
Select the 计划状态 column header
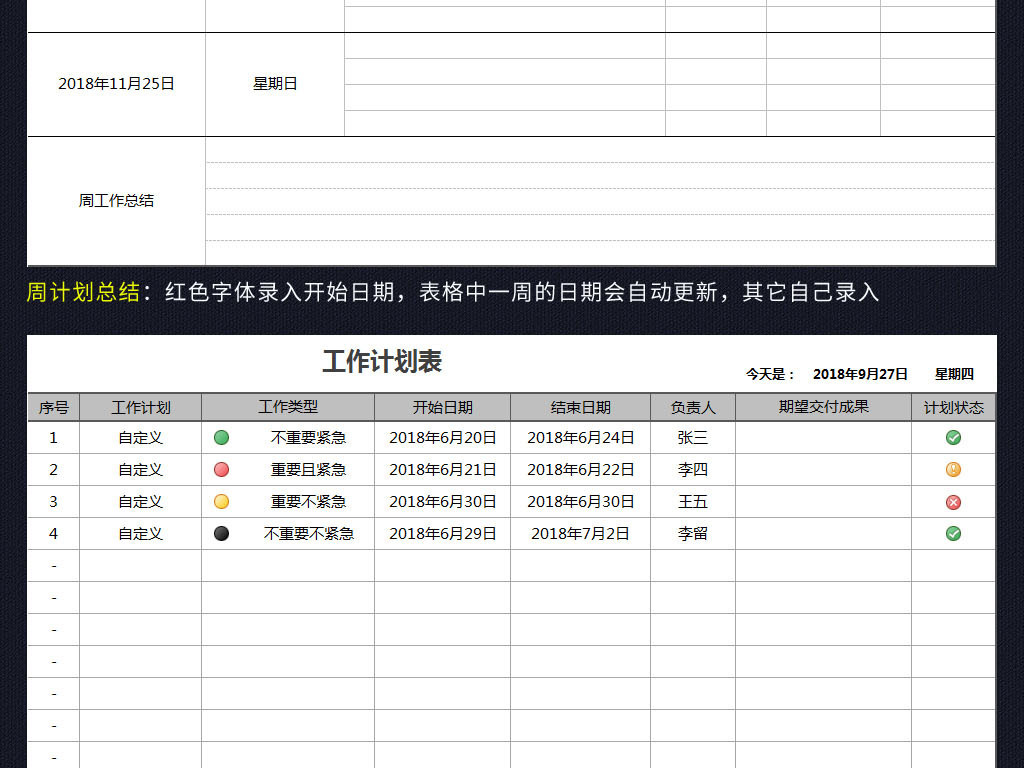pyautogui.click(x=953, y=407)
